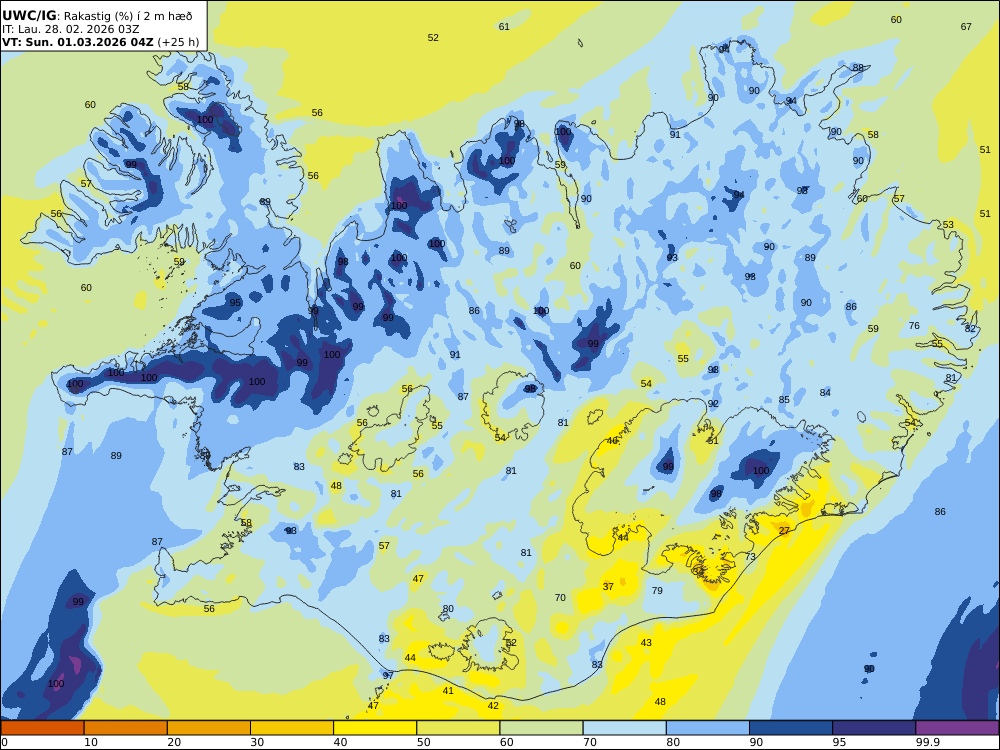The width and height of the screenshot is (1000, 750).
Task: Click the '(+25 h)' forecast offset text
Action: pyautogui.click(x=178, y=43)
